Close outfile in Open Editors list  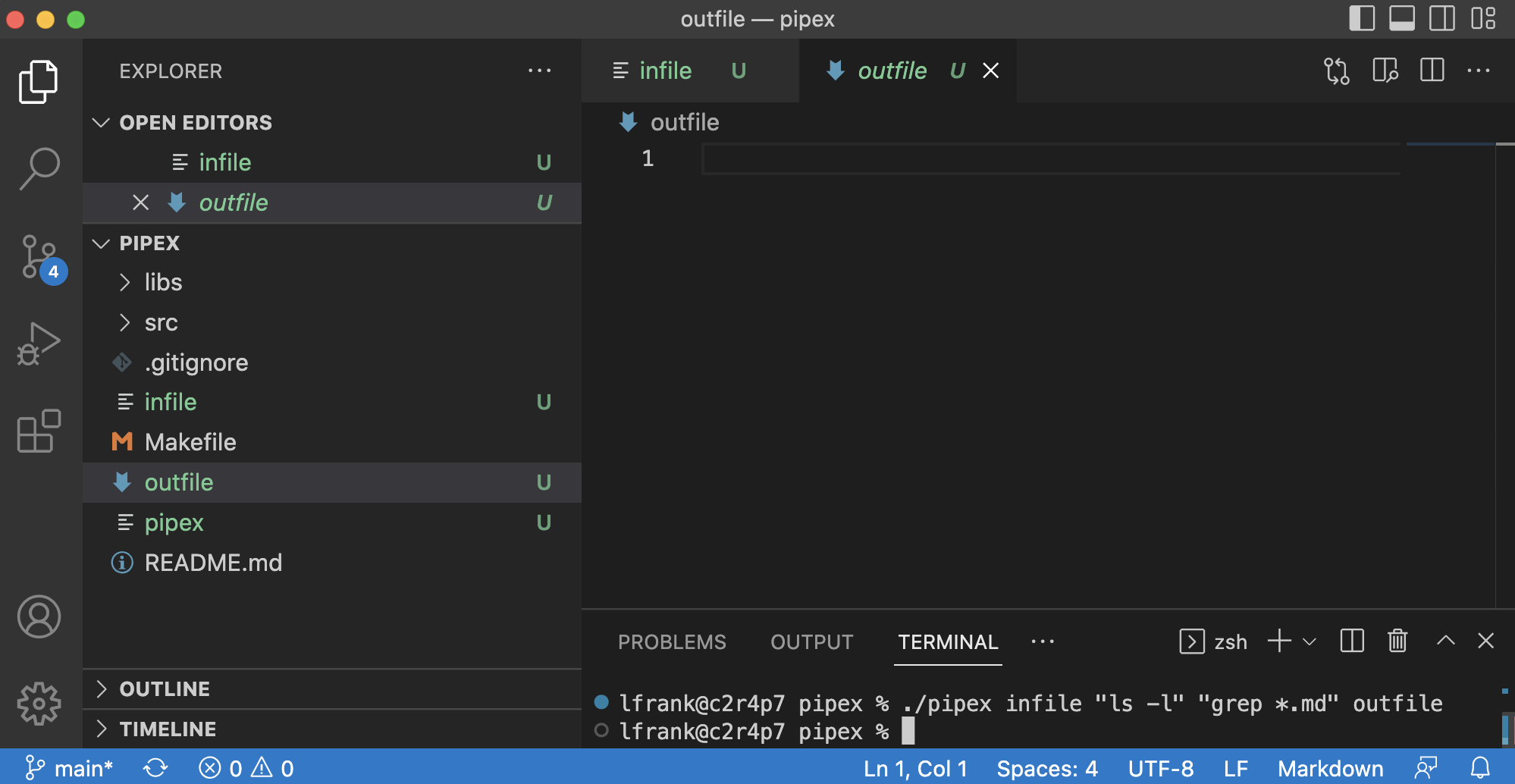140,202
